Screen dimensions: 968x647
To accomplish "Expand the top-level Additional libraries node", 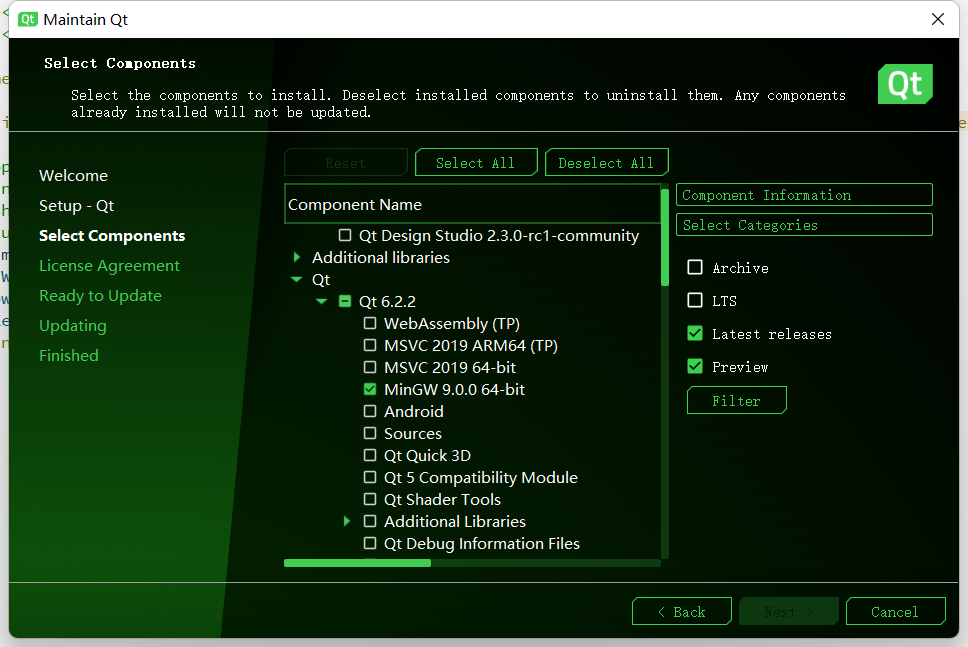I will [x=297, y=257].
